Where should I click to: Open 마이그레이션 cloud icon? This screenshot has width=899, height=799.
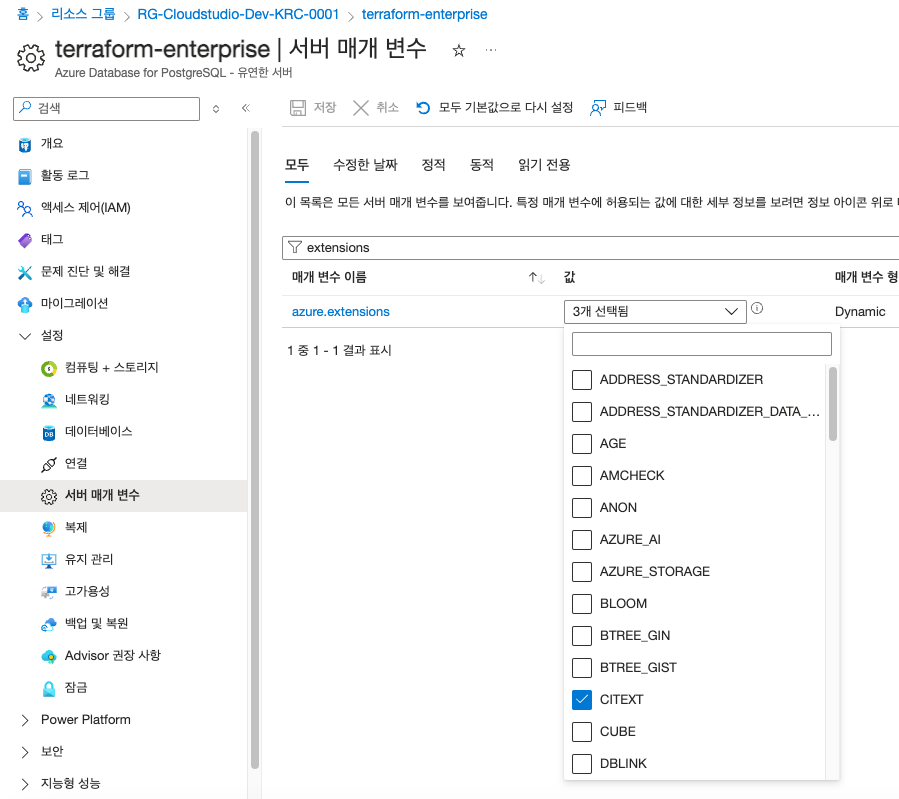point(25,304)
